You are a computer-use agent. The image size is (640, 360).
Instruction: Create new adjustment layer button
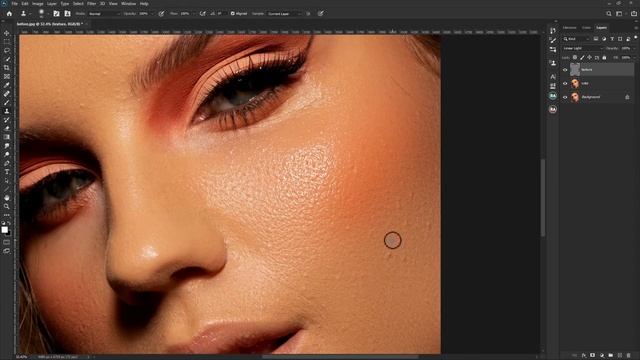click(x=602, y=356)
